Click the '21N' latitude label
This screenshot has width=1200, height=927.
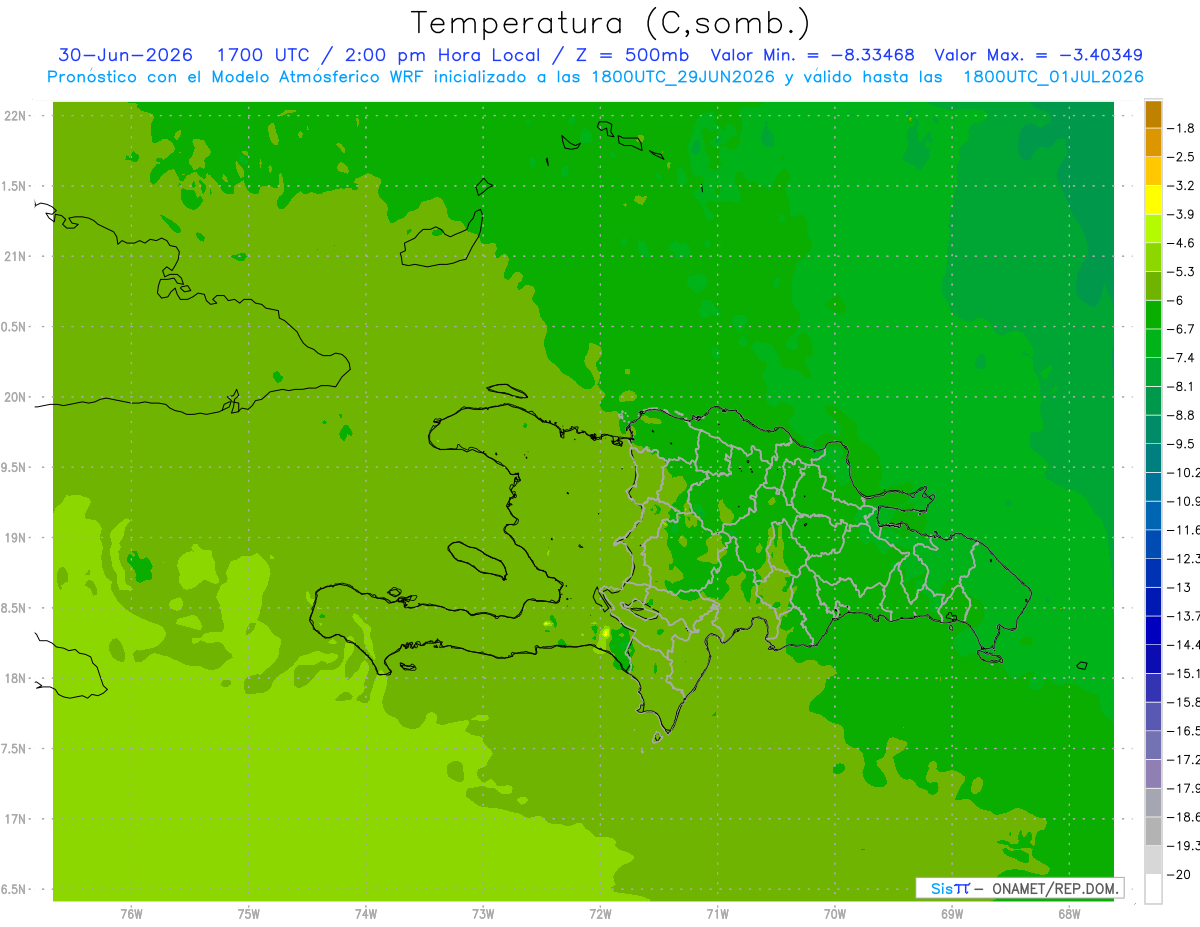point(17,257)
